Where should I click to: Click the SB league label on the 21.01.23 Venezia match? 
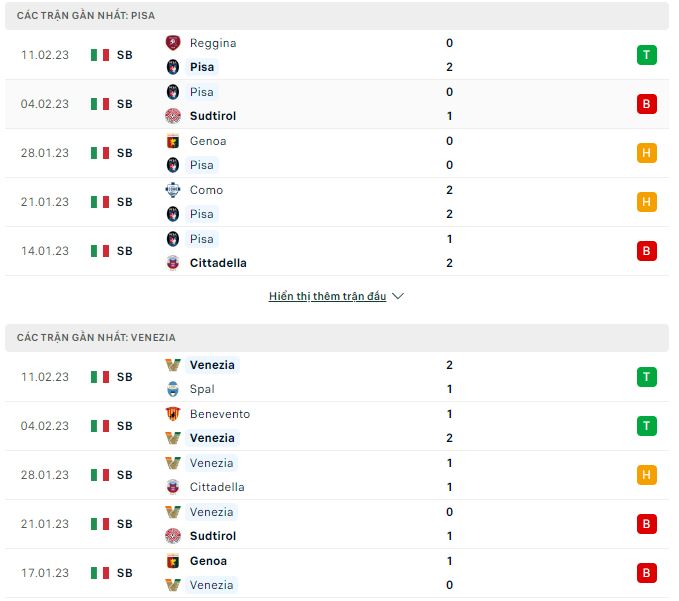pos(125,524)
